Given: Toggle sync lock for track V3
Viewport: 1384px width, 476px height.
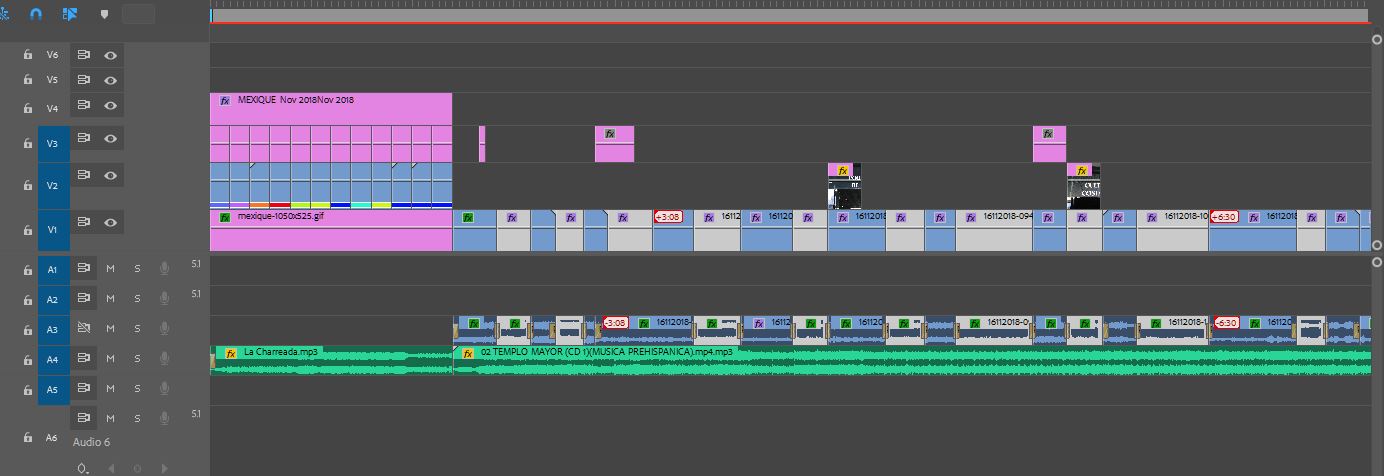Looking at the screenshot, I should tap(84, 139).
